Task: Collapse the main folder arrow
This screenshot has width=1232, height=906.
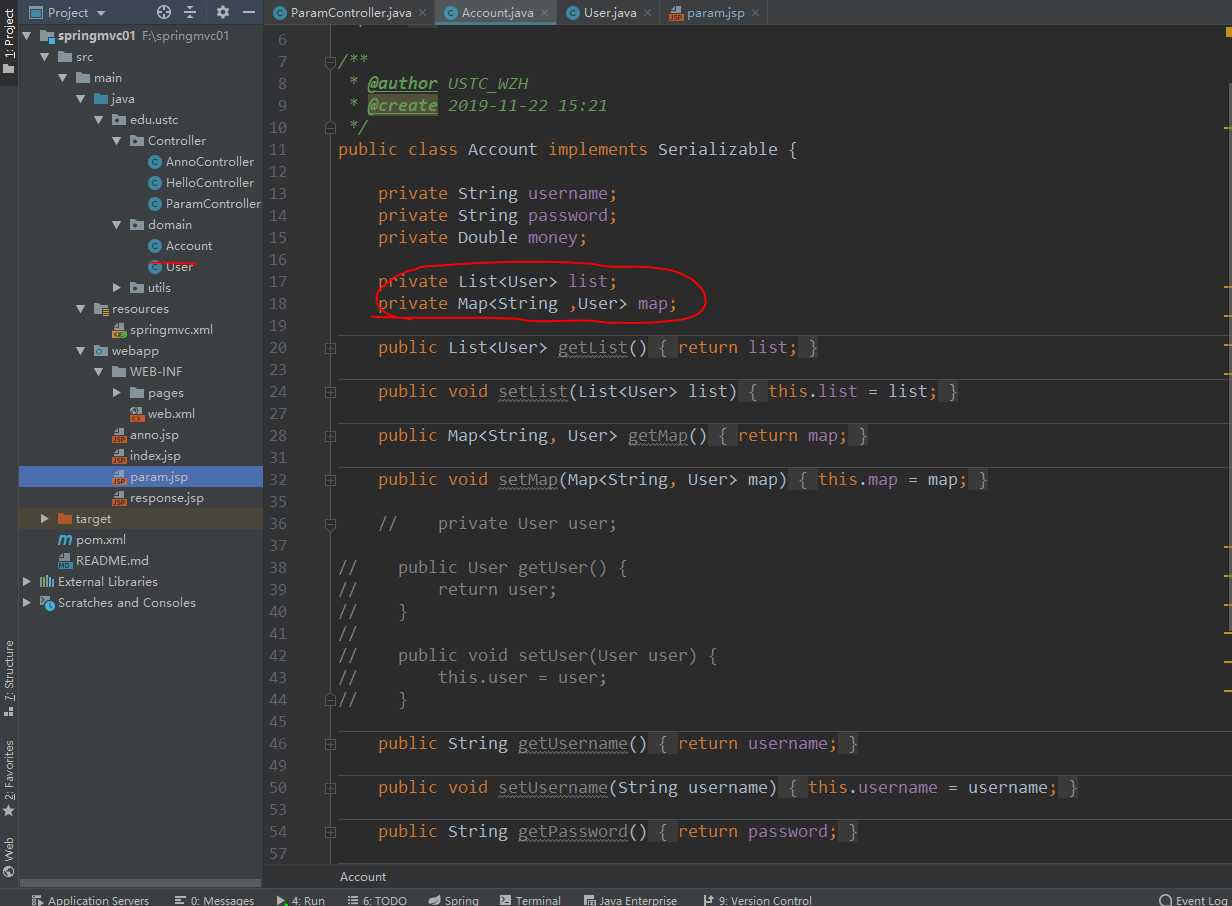Action: (63, 77)
